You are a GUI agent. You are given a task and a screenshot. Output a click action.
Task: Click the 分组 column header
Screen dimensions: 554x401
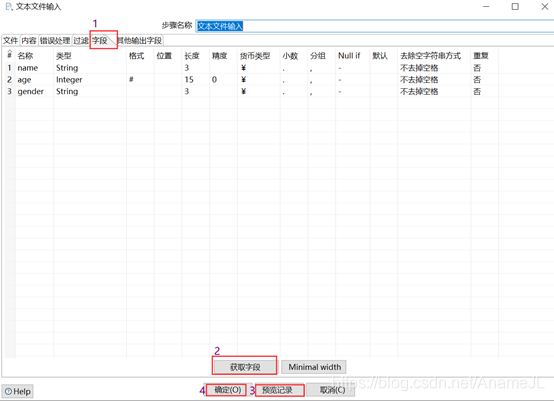pyautogui.click(x=318, y=56)
